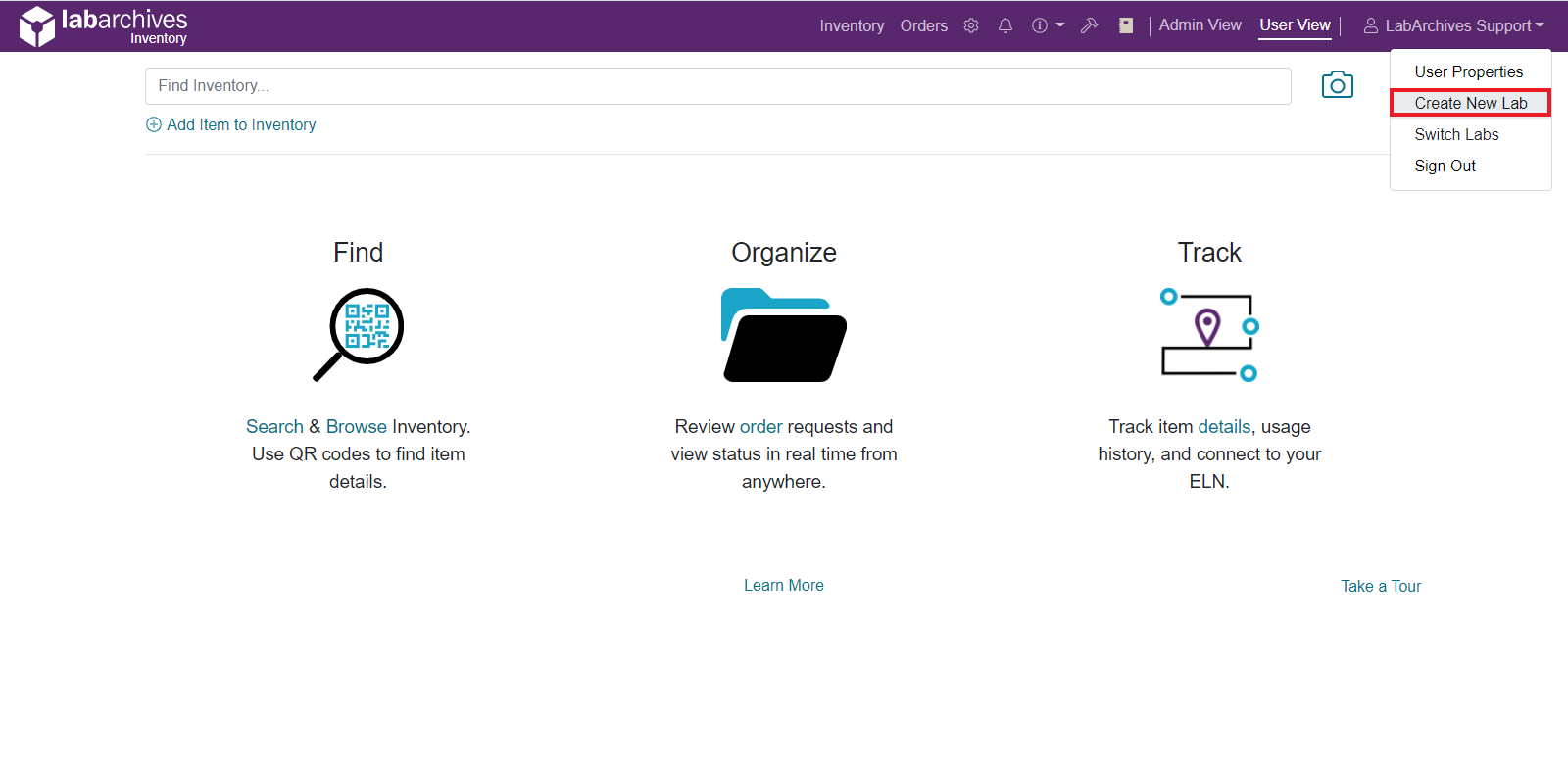Image resolution: width=1568 pixels, height=762 pixels.
Task: Open notifications bell icon
Action: [x=1005, y=26]
